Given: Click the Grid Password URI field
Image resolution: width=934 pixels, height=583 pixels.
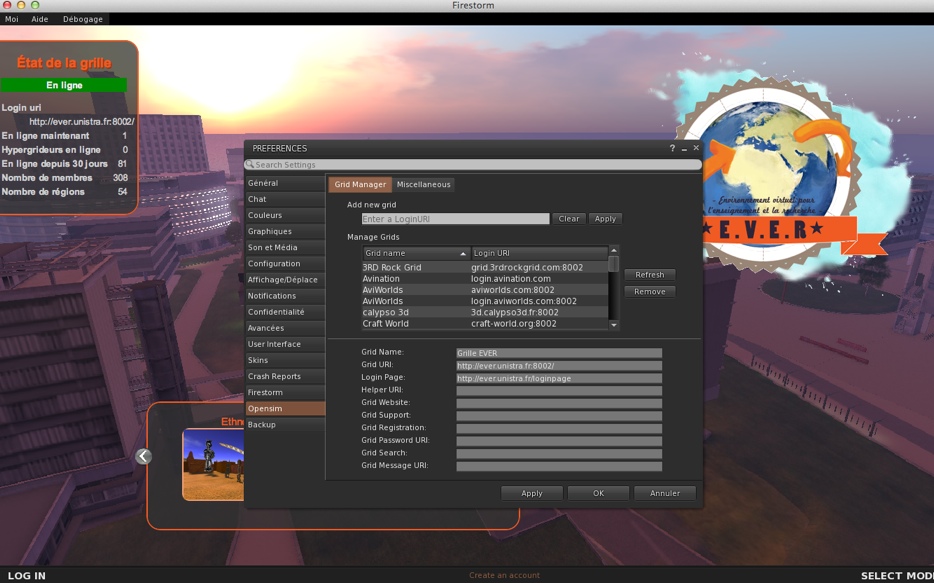Looking at the screenshot, I should (x=559, y=441).
